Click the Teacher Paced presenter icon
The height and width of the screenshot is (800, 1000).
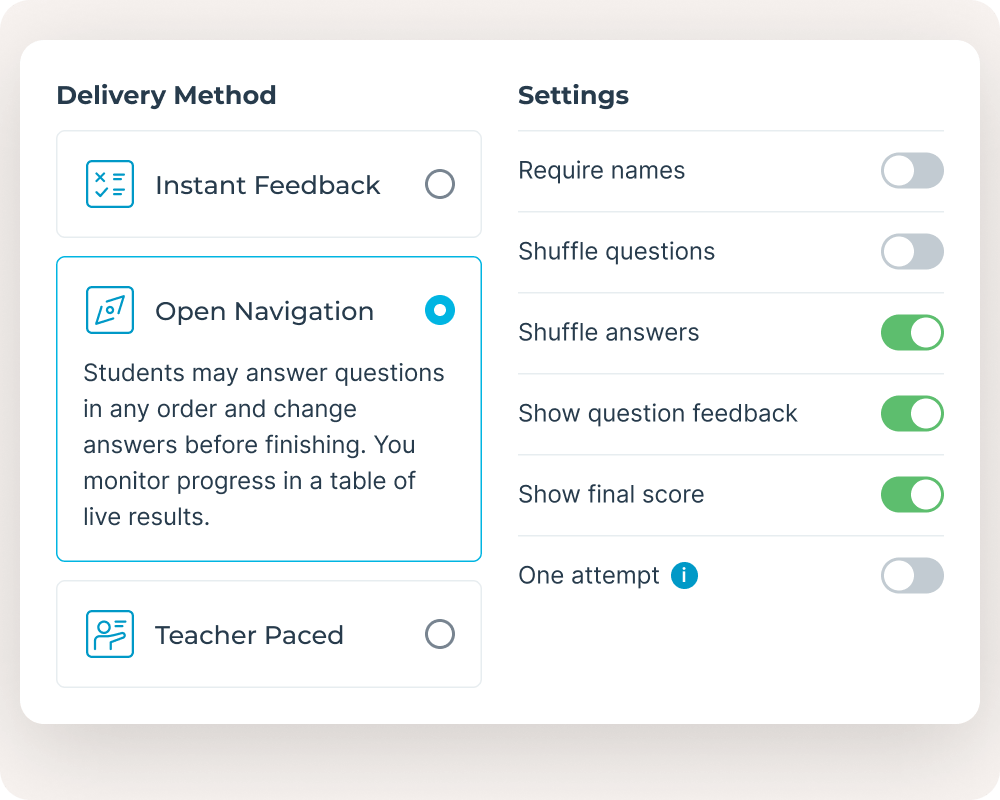pyautogui.click(x=110, y=634)
